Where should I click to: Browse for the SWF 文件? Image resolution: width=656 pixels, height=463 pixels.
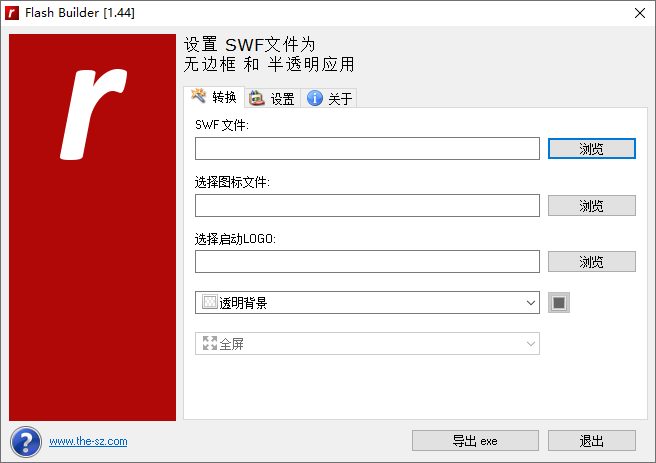click(x=592, y=148)
